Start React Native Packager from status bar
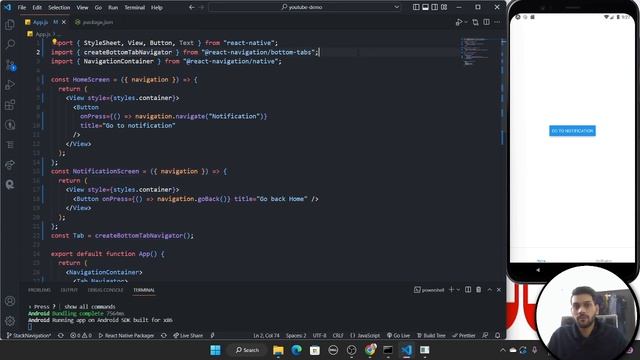 127,336
